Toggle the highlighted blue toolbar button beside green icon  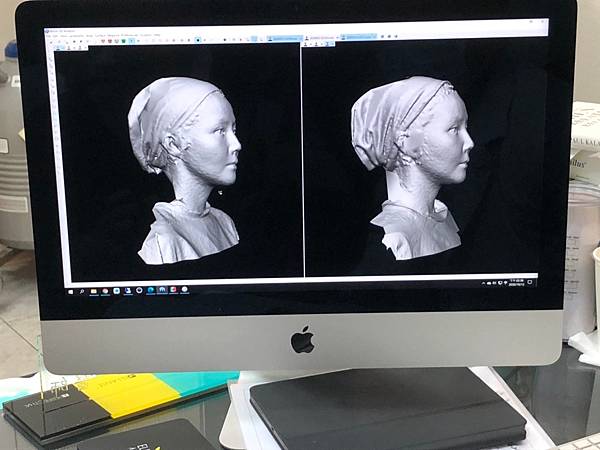(x=132, y=41)
